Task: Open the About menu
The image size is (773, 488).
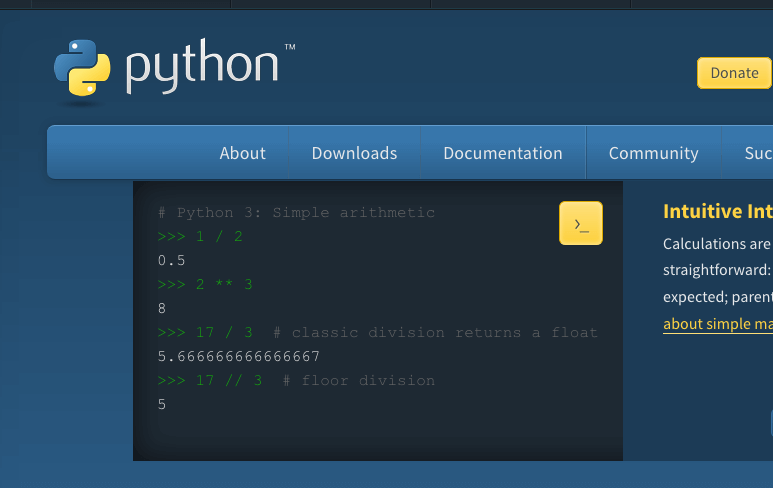Action: coord(242,153)
